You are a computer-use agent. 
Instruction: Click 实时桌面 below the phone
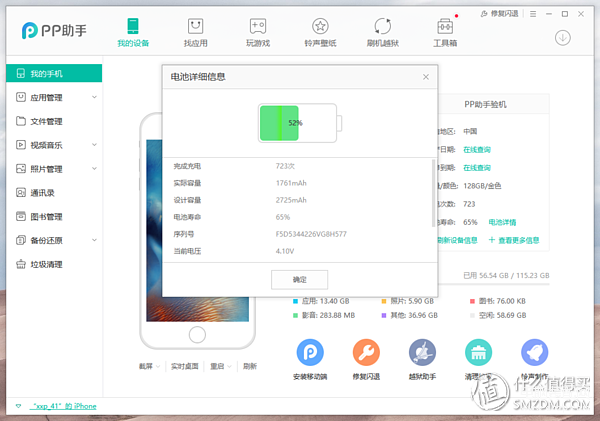tap(184, 366)
